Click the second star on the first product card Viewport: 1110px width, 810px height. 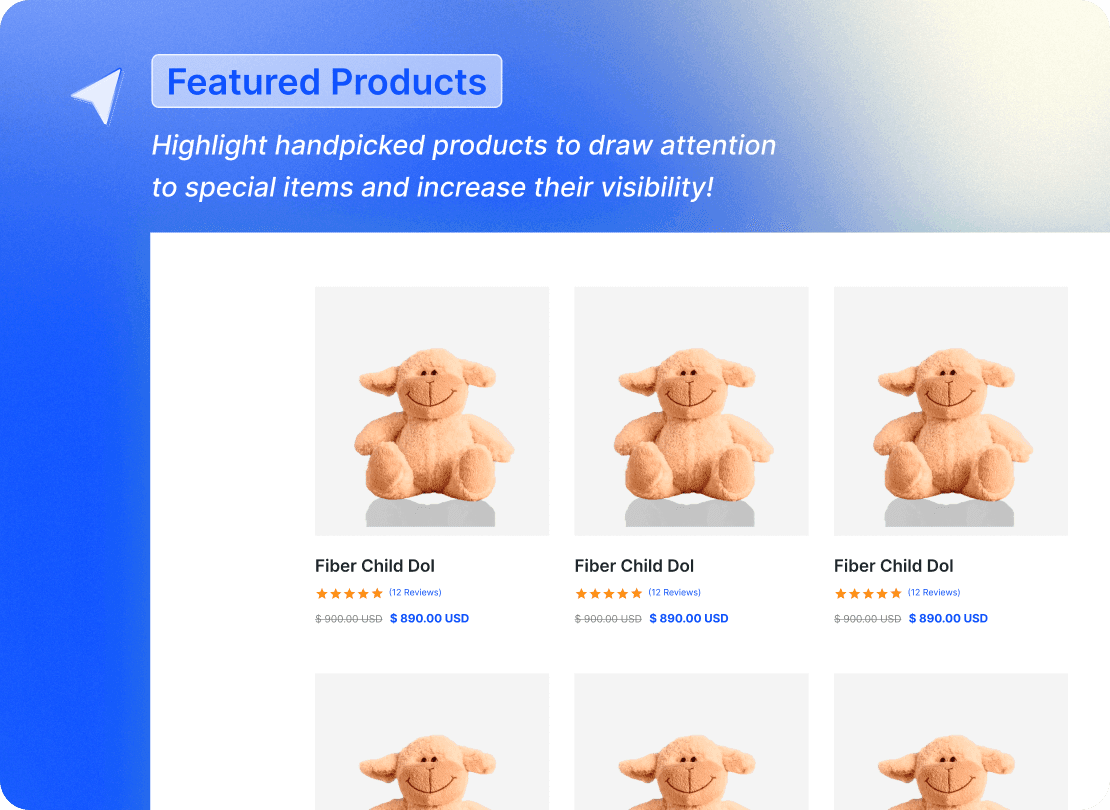coord(335,593)
